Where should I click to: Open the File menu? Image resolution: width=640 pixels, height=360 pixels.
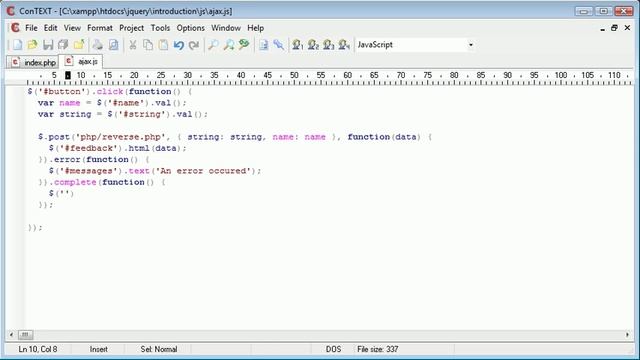coord(31,28)
